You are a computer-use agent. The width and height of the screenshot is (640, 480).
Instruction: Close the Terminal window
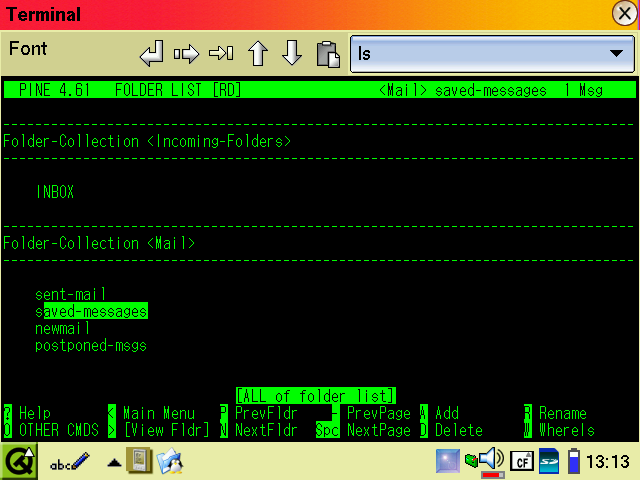pos(624,13)
